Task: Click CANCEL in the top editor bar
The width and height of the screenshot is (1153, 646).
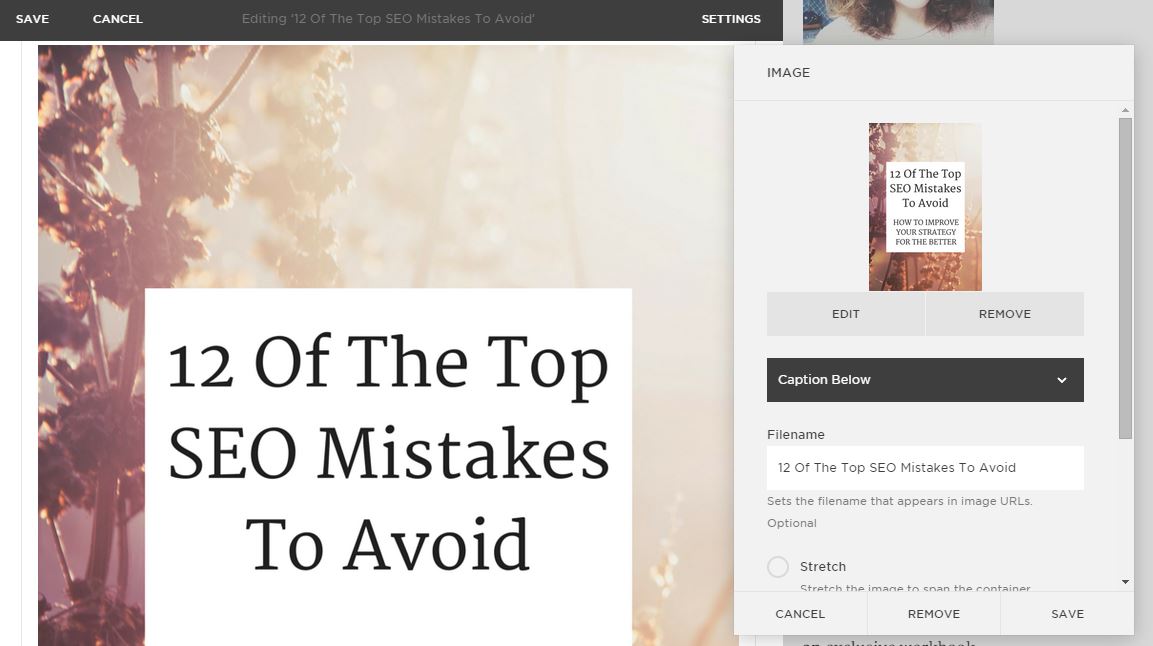Action: 118,19
